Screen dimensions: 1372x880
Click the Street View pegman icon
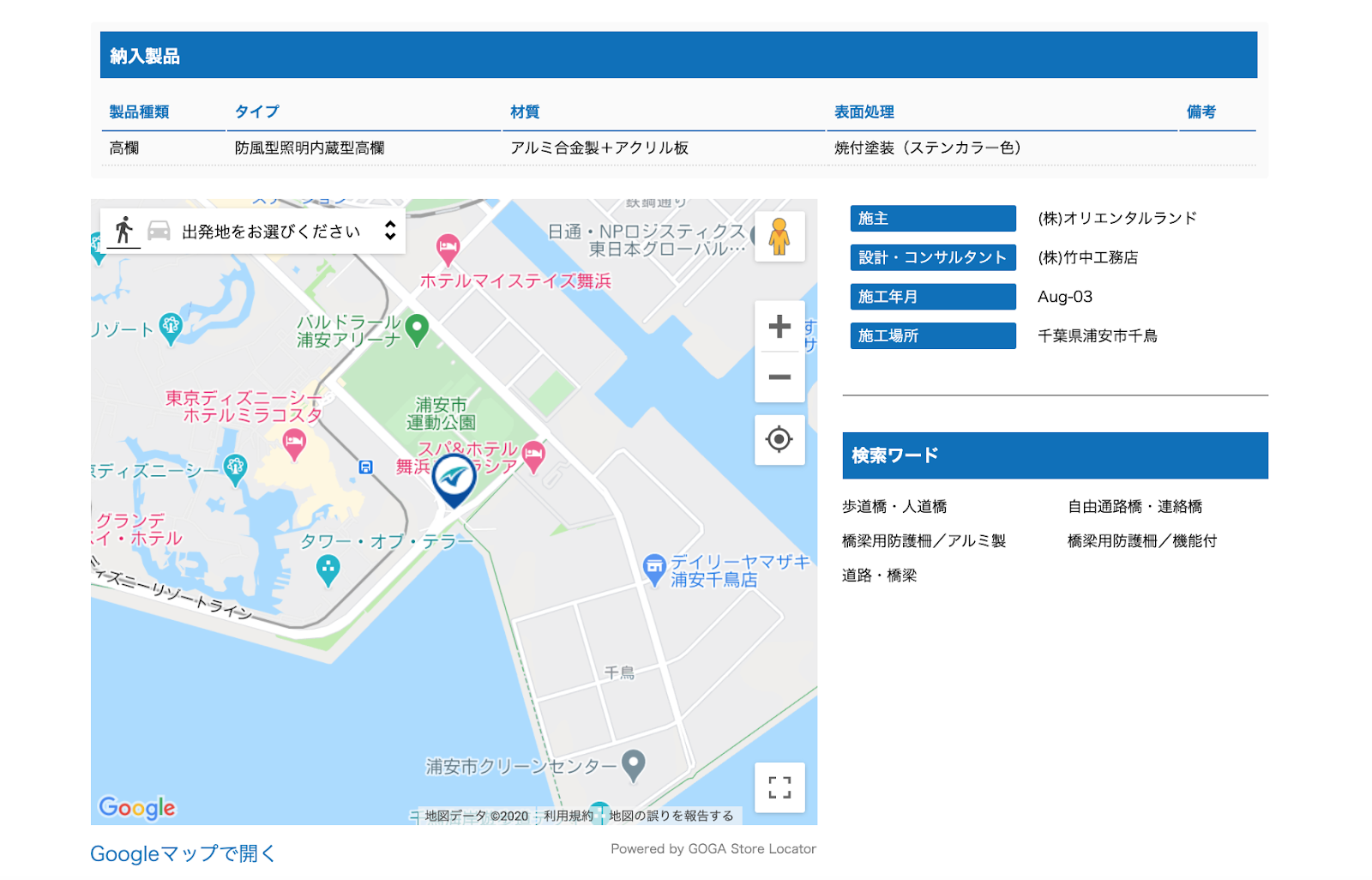[779, 237]
